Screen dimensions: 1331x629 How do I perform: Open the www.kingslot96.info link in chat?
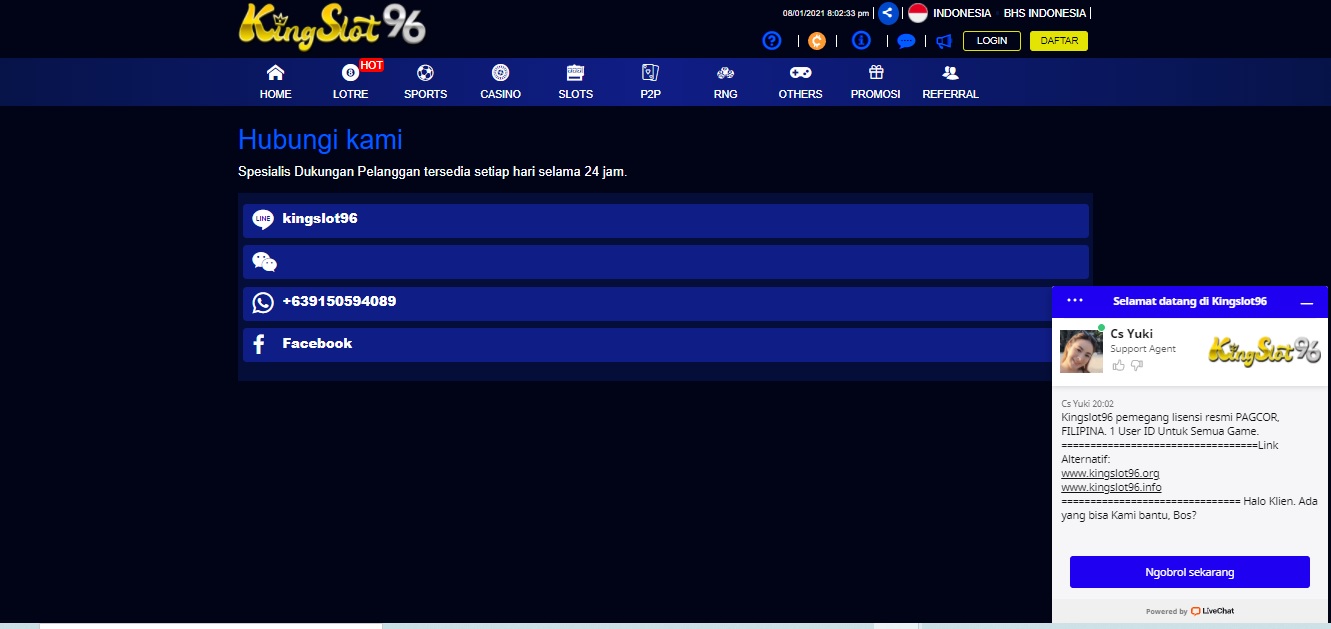coord(1111,487)
